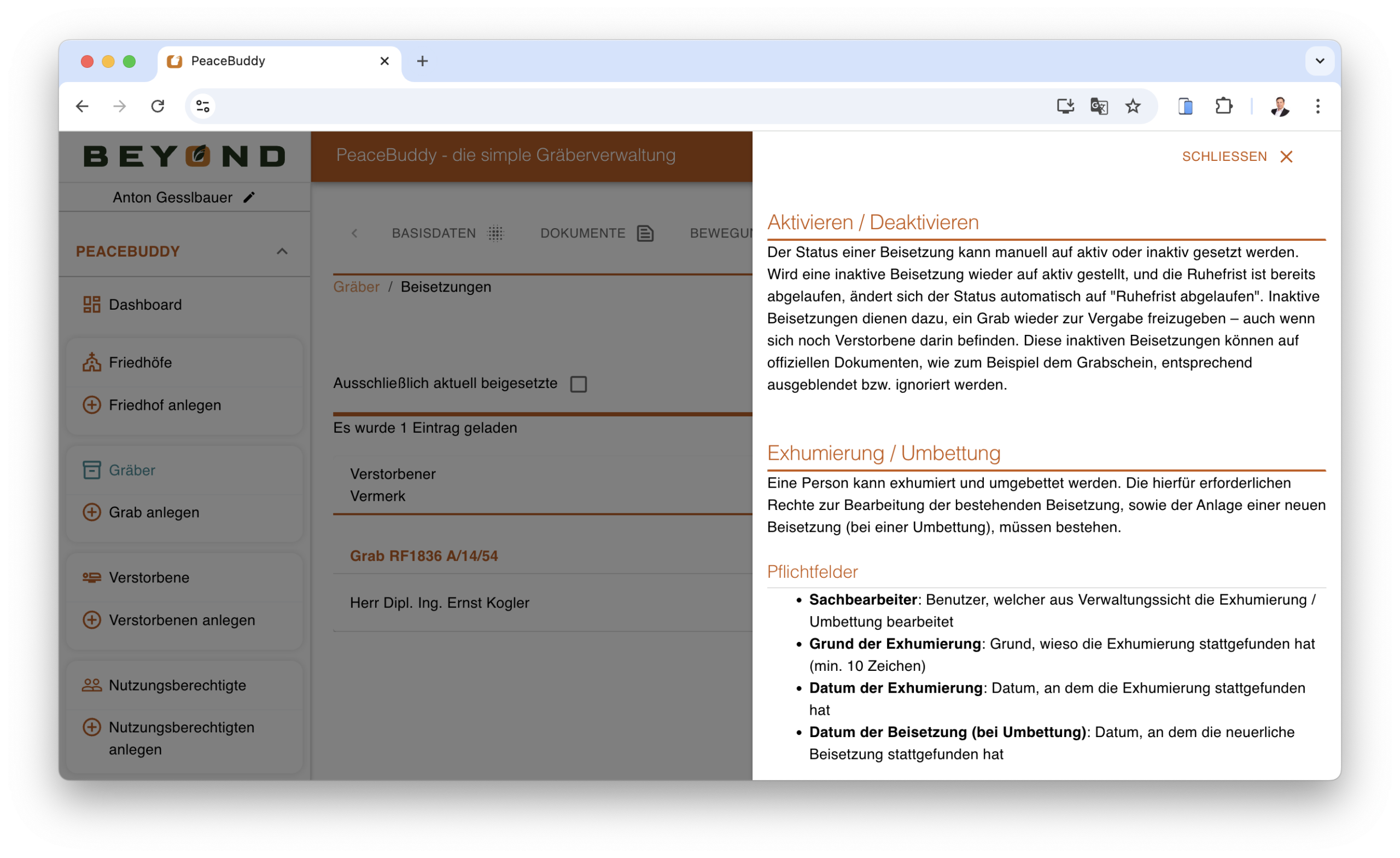Open Grab RF1836 A/14/54 link
The image size is (1400, 858).
(424, 555)
